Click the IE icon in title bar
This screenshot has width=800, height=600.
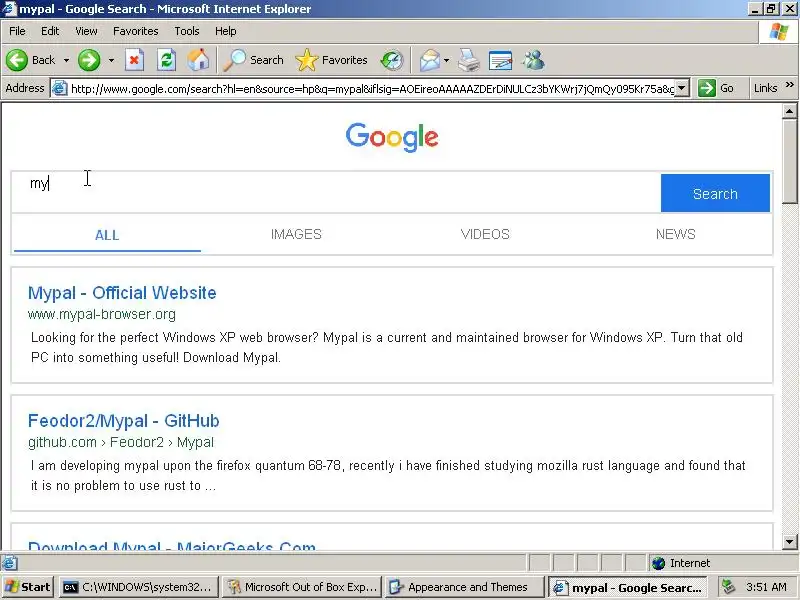click(9, 9)
